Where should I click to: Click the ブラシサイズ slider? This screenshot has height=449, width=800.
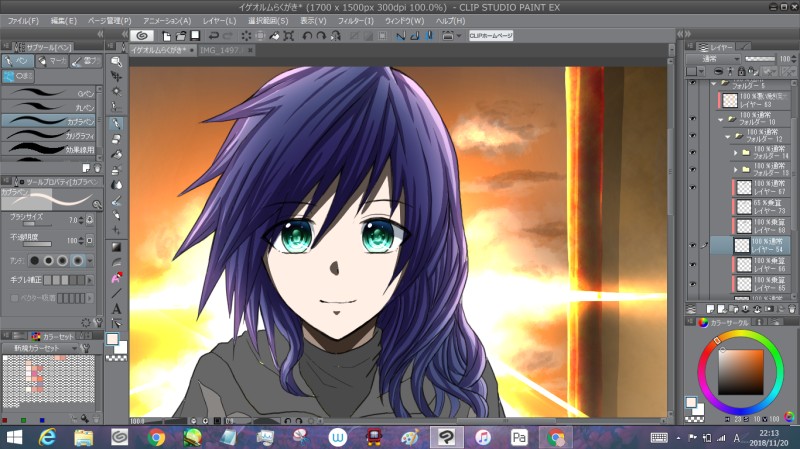tap(37, 224)
